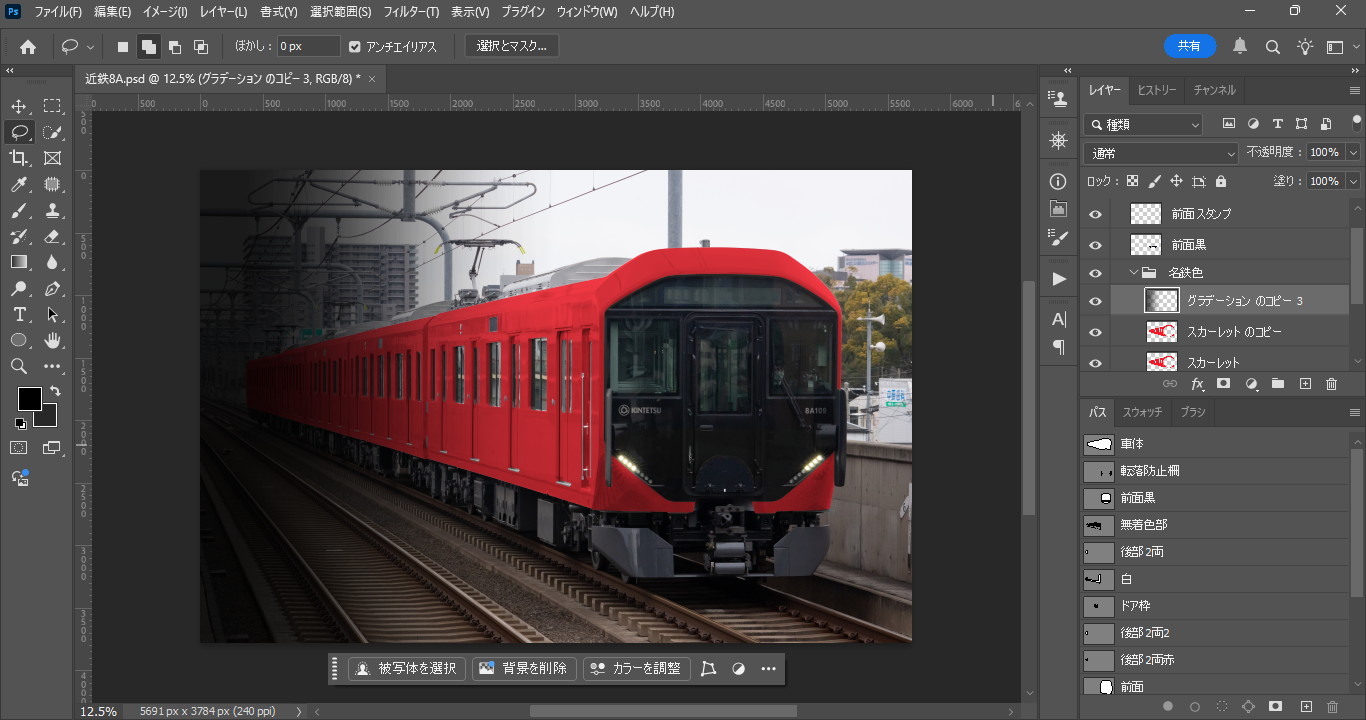Select the 転落防止柵 path
The image size is (1366, 720).
(1149, 471)
